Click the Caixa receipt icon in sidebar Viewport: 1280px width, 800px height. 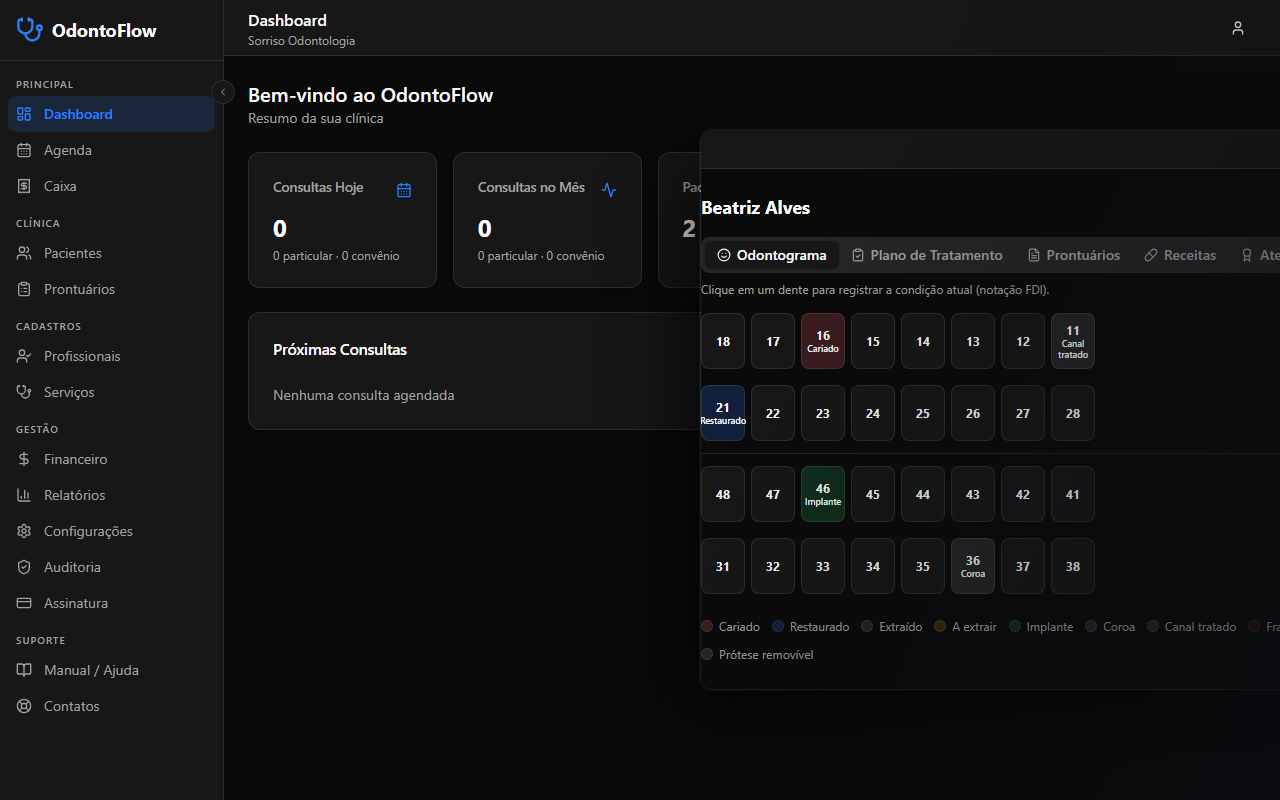(25, 186)
